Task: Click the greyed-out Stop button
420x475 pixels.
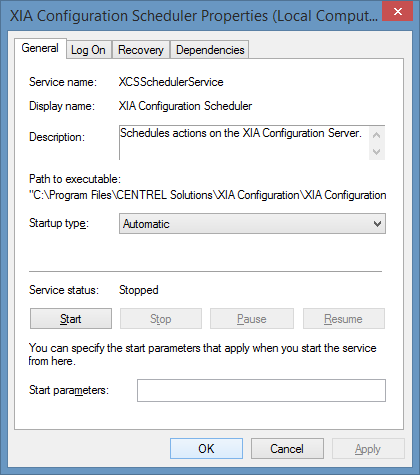Action: (x=161, y=319)
